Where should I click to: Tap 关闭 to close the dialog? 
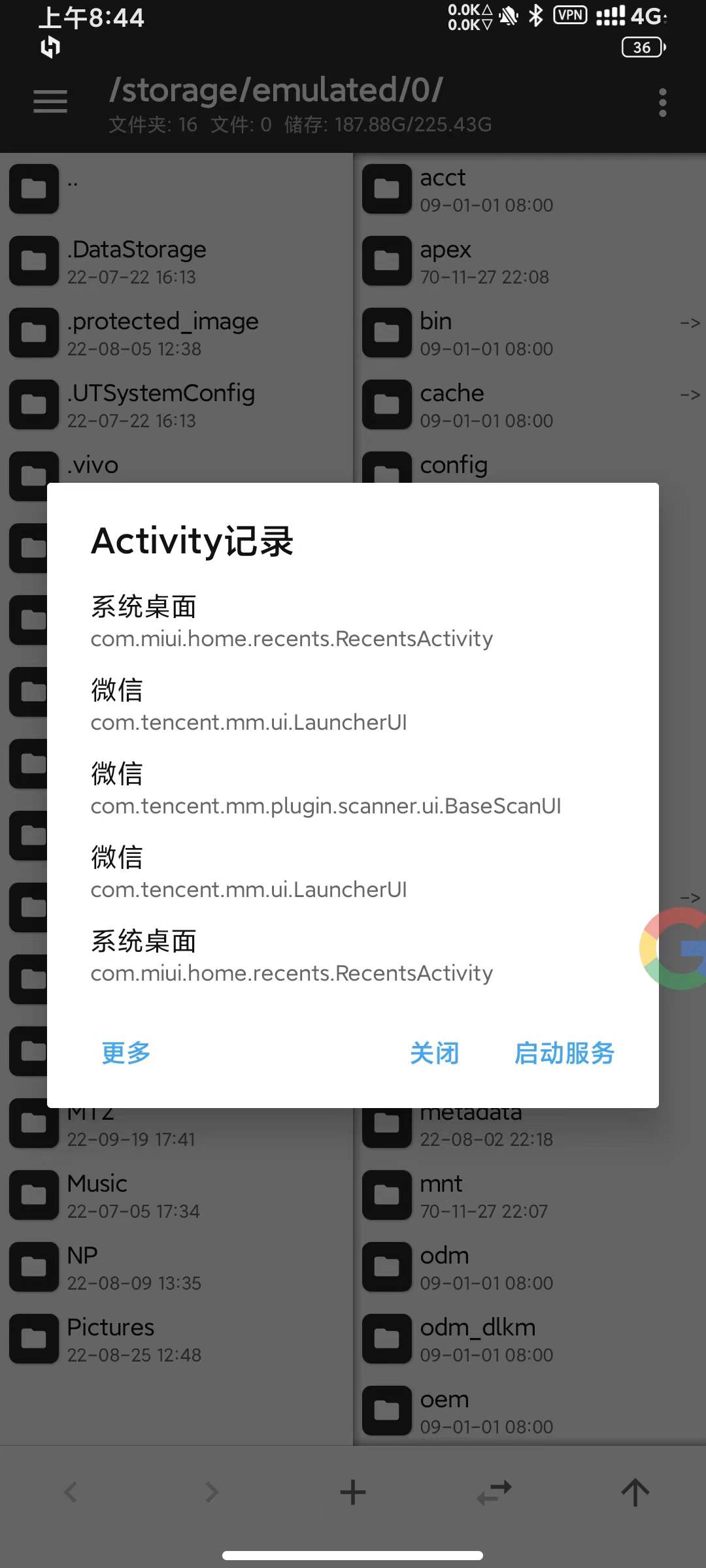tap(435, 1053)
